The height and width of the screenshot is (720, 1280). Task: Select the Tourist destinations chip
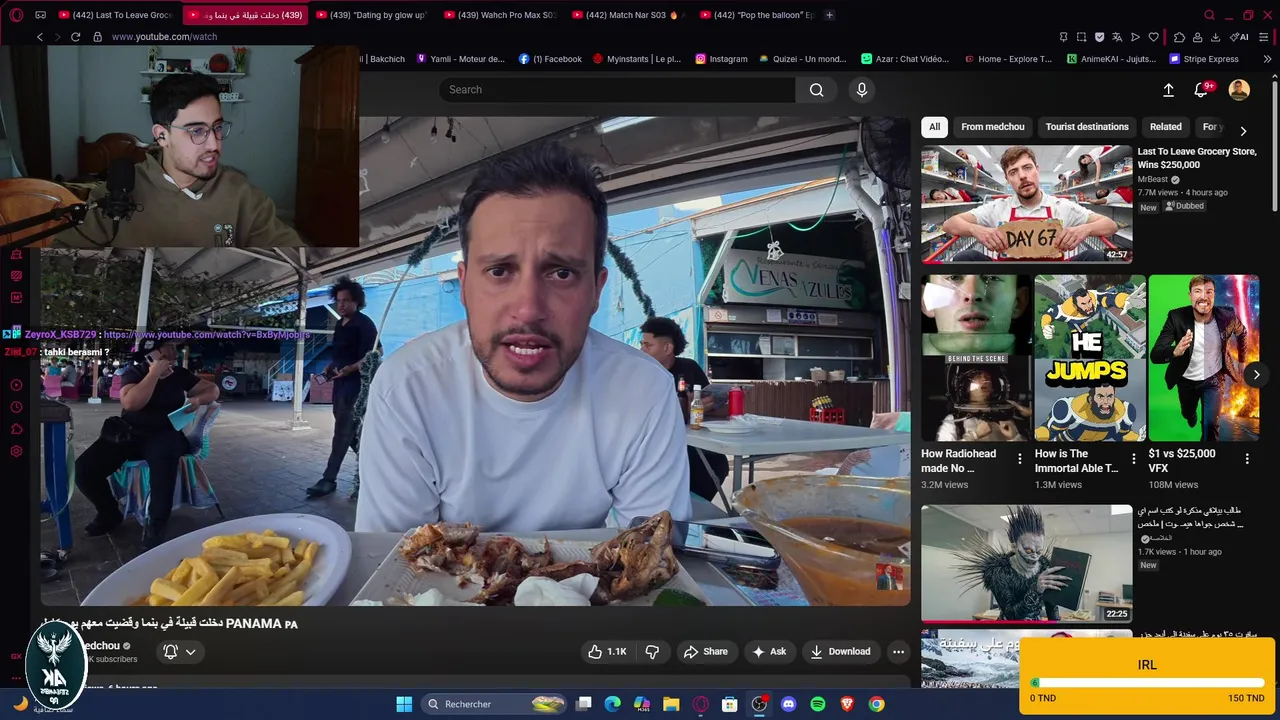click(1087, 127)
